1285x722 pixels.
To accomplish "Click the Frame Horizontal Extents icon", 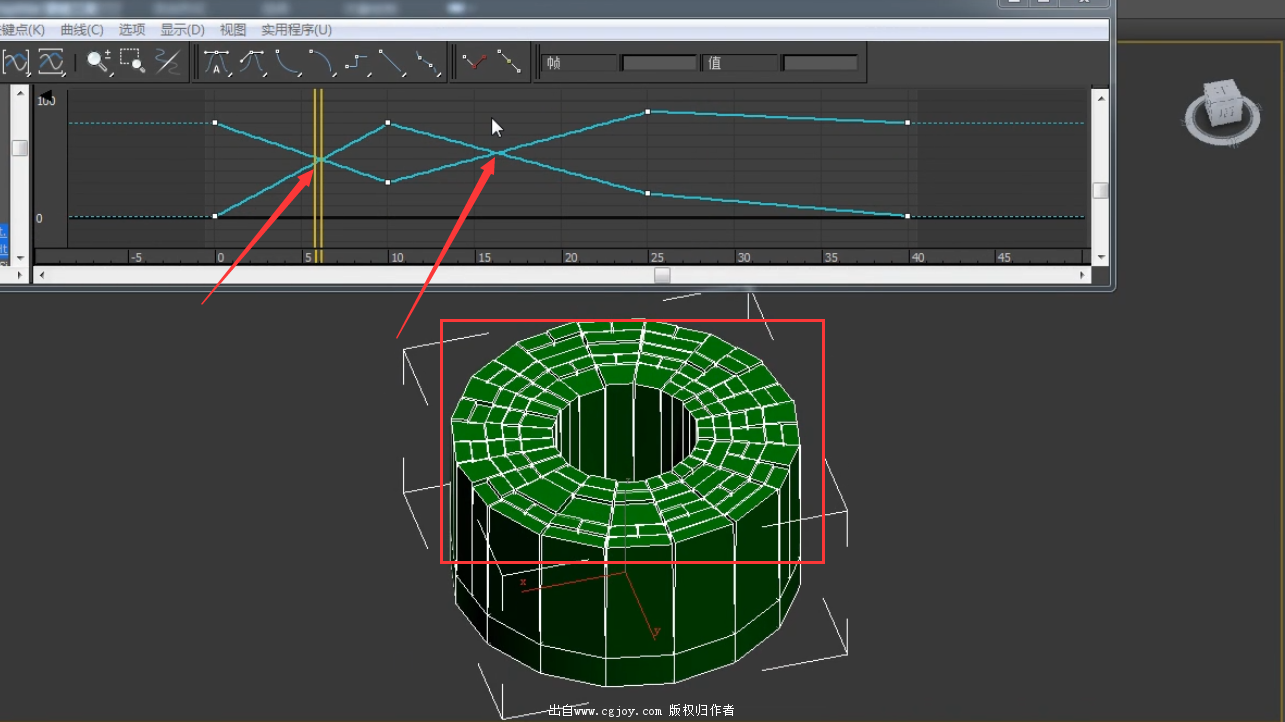I will 15,62.
